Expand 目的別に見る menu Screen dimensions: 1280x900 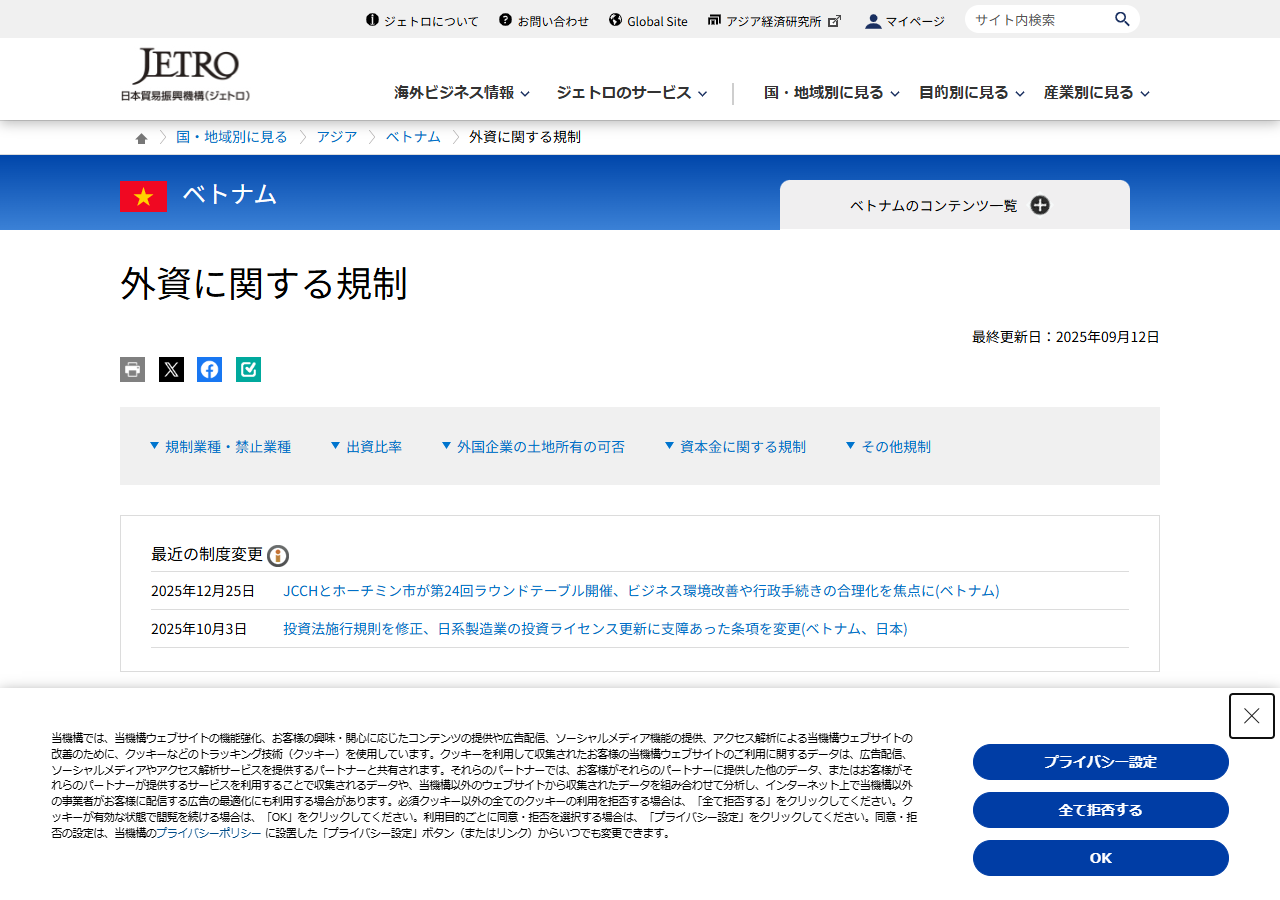(972, 92)
